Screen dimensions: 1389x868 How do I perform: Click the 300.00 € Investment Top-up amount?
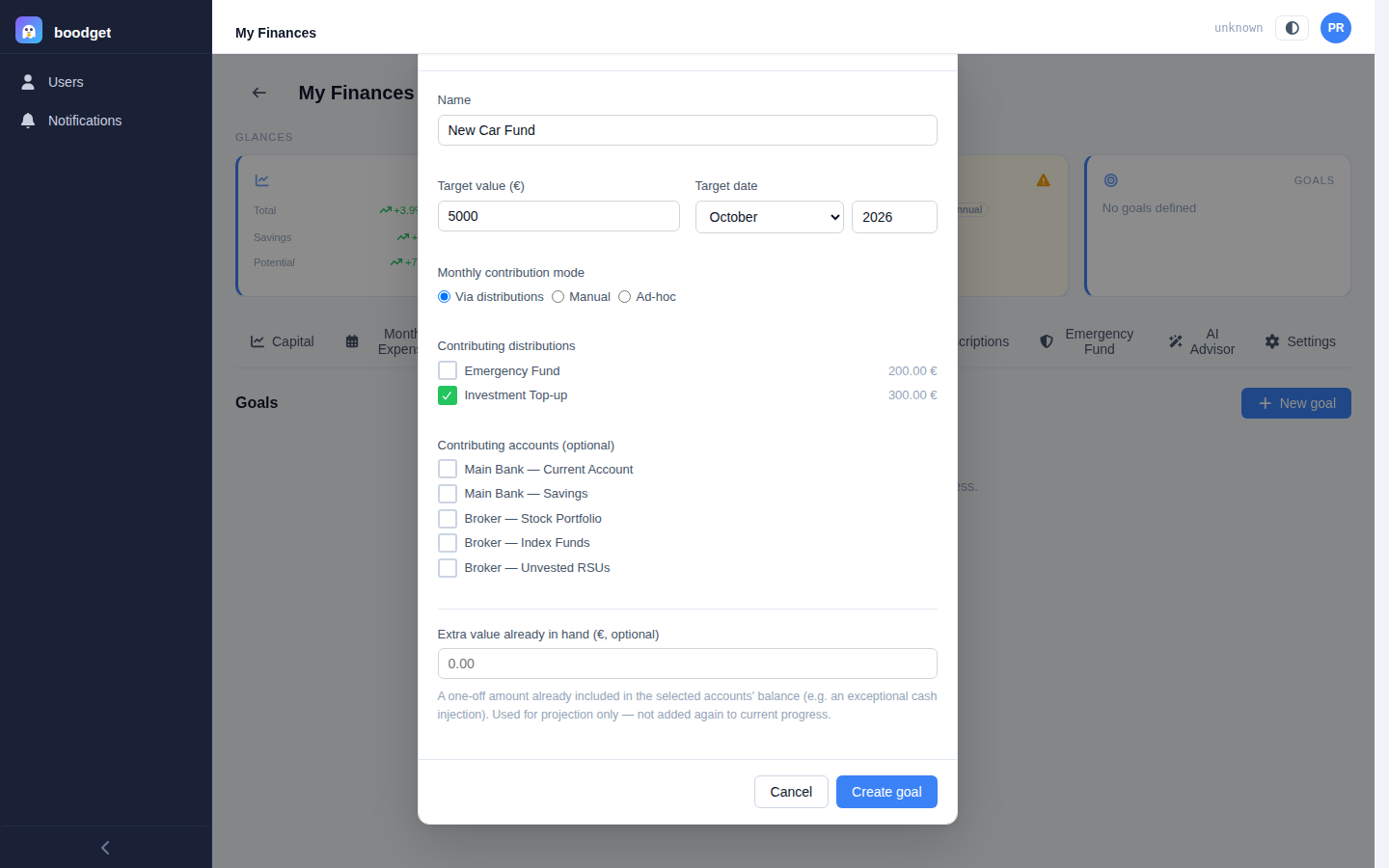click(912, 395)
